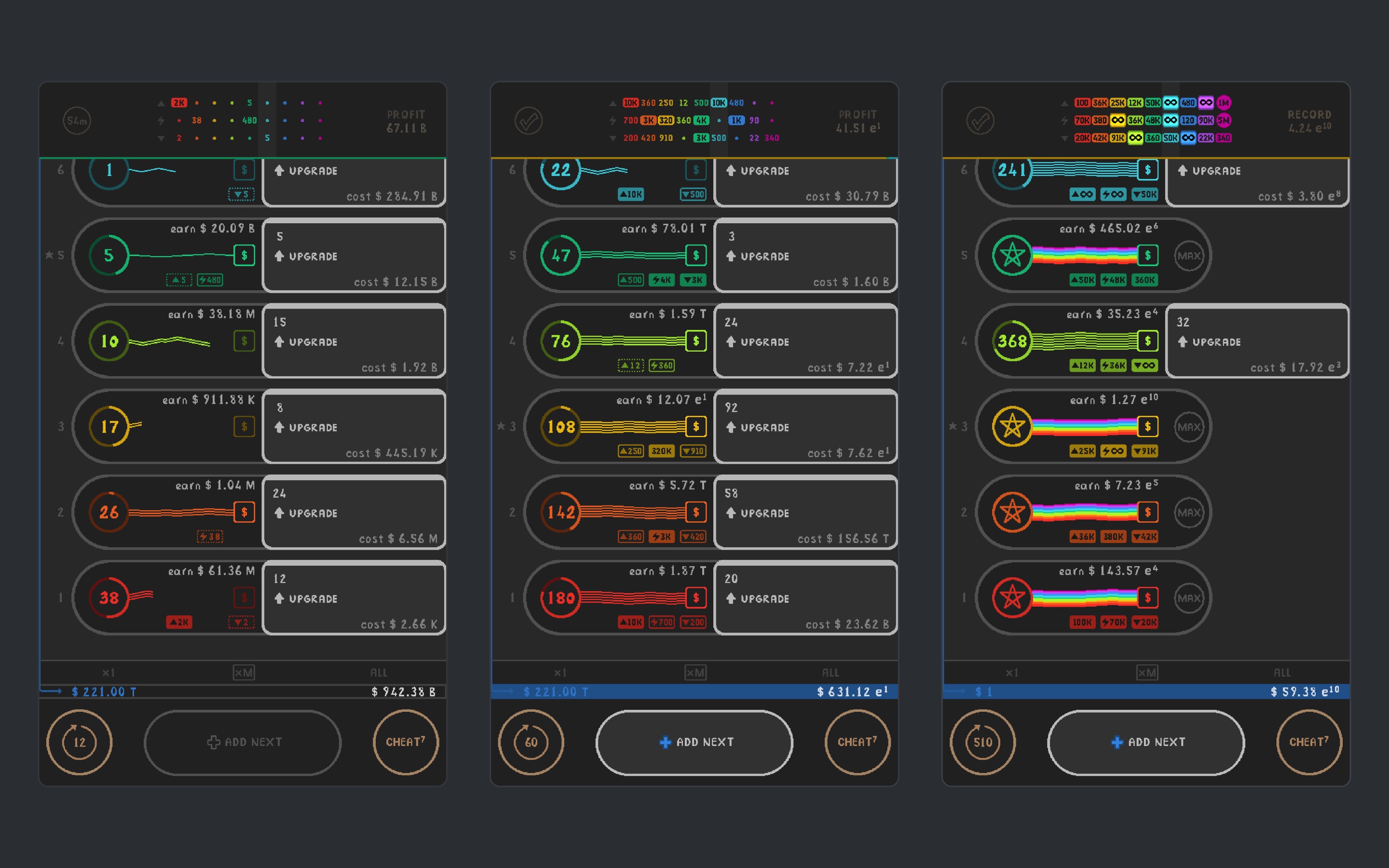Collect with $ icon on earn $1.87 T row
The height and width of the screenshot is (868, 1389).
click(695, 597)
